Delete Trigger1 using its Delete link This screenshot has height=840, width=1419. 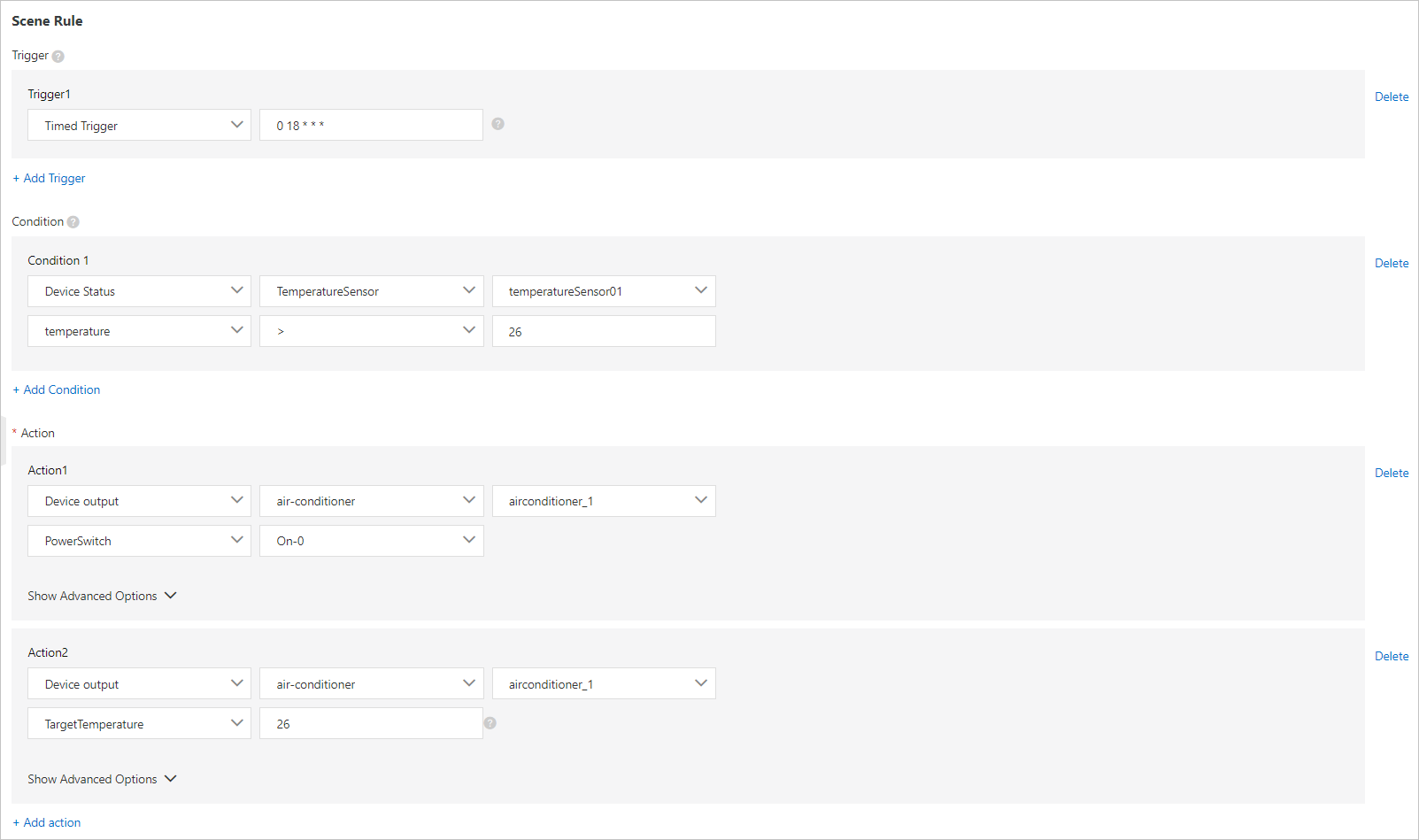click(x=1391, y=96)
